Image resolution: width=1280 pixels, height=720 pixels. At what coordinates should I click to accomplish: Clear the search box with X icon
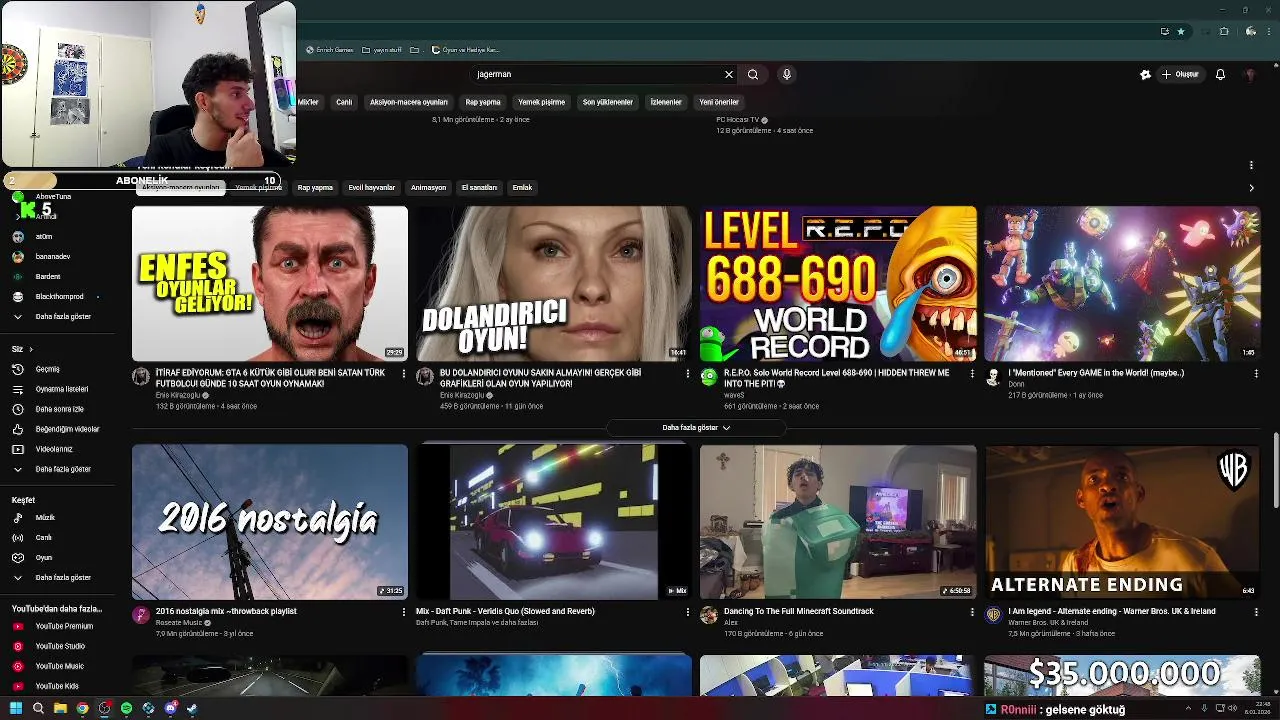[729, 74]
